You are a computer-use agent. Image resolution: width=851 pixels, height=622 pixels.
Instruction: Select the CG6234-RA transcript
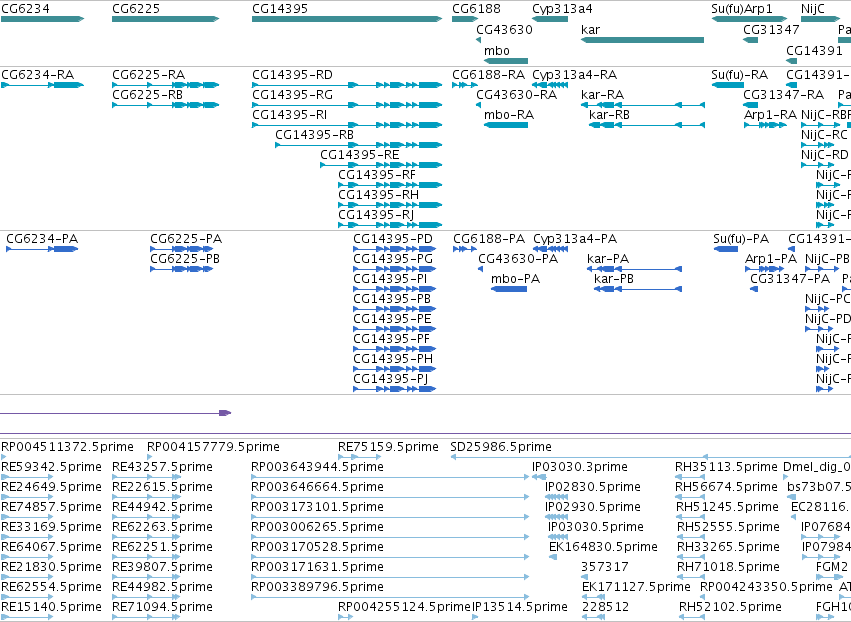coord(37,75)
